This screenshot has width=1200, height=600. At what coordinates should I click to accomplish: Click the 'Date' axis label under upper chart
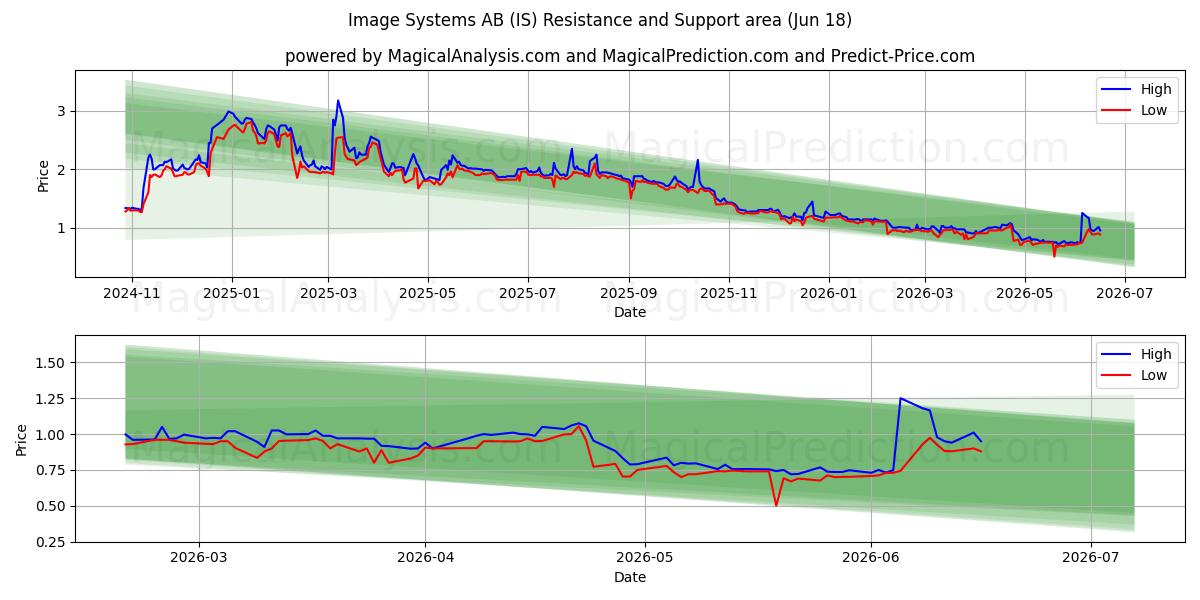(630, 312)
